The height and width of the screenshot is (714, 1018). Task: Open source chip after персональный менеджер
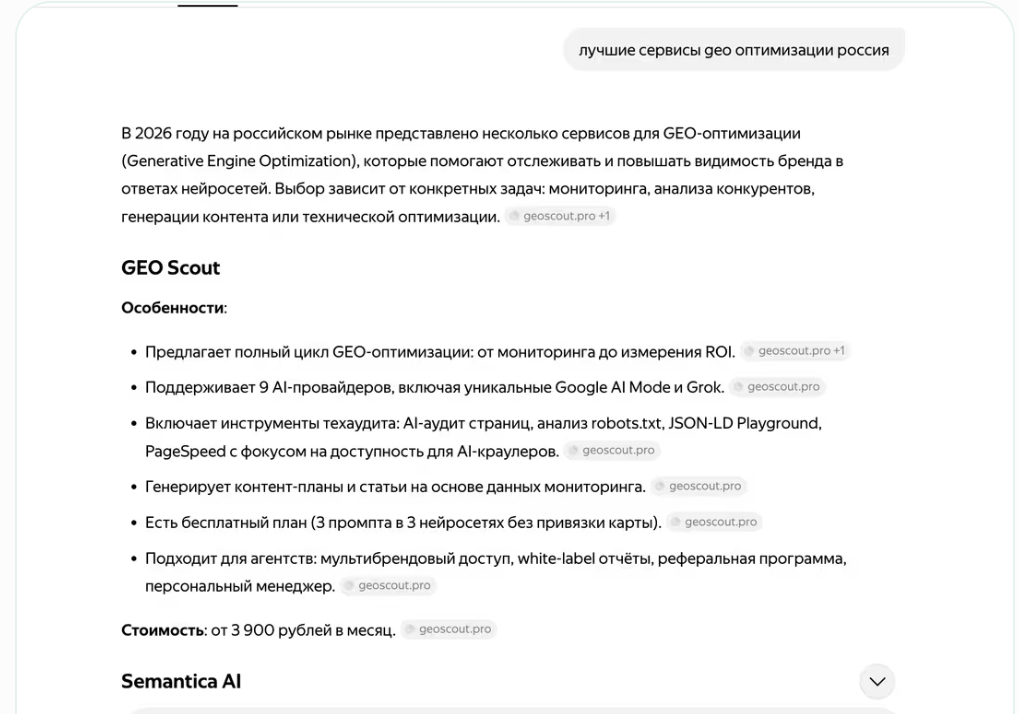(388, 586)
